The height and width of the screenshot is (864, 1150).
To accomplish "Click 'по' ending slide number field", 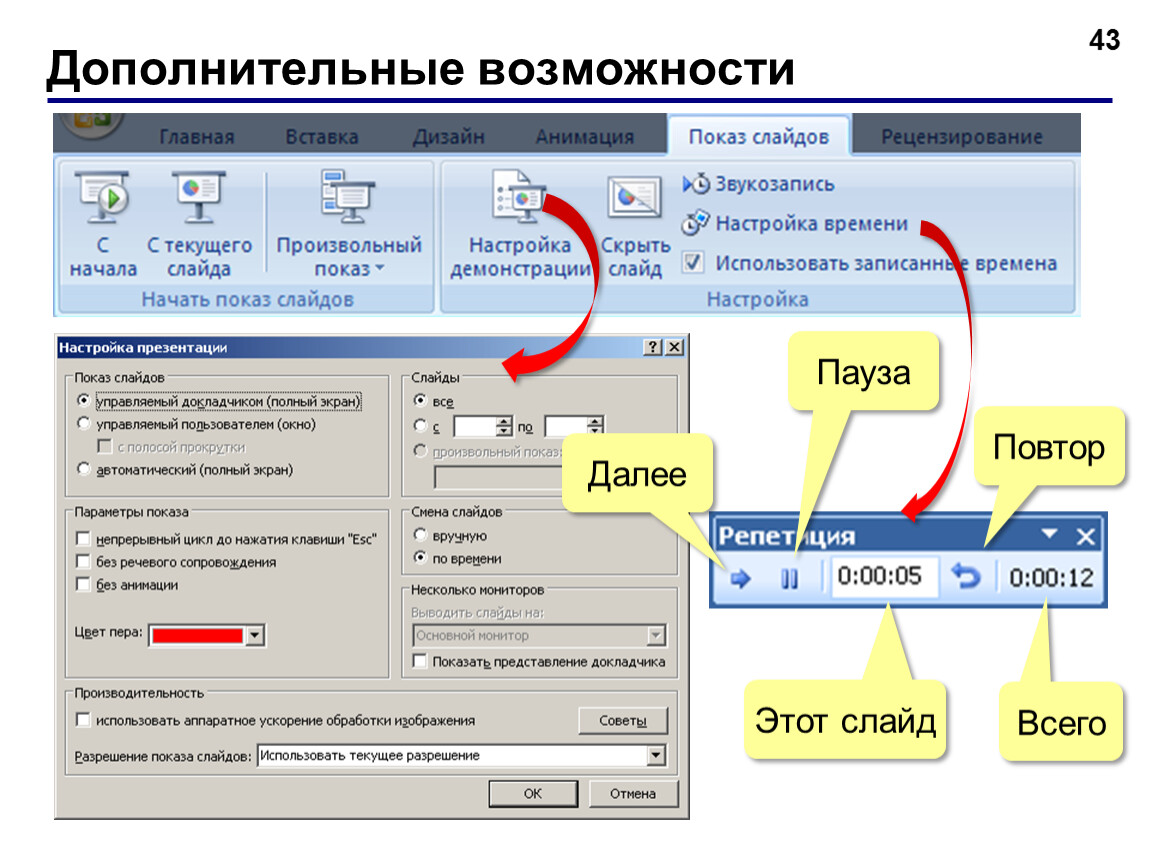I will pyautogui.click(x=566, y=425).
